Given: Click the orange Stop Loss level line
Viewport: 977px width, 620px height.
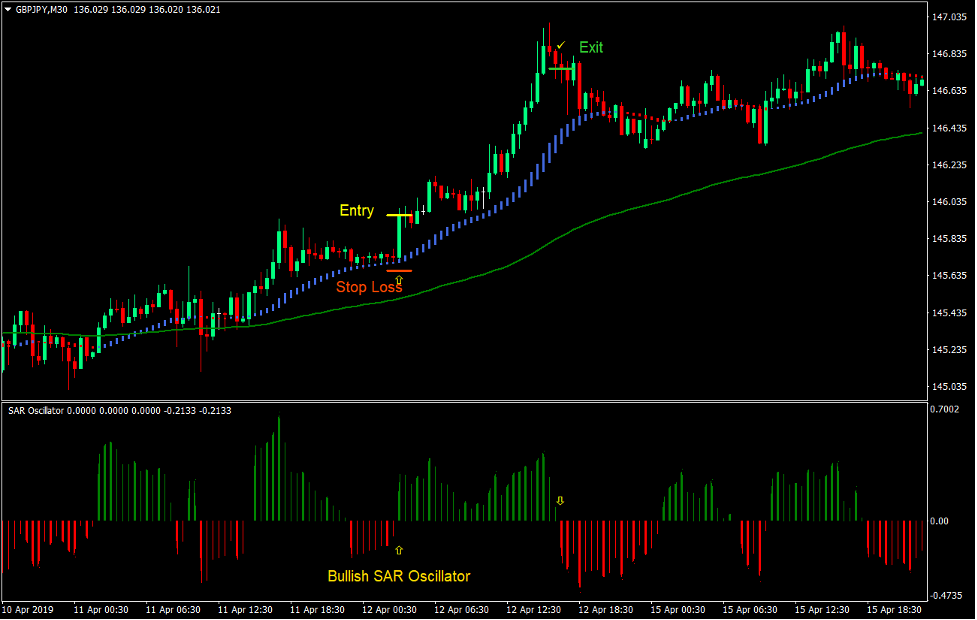Looking at the screenshot, I should point(399,270).
